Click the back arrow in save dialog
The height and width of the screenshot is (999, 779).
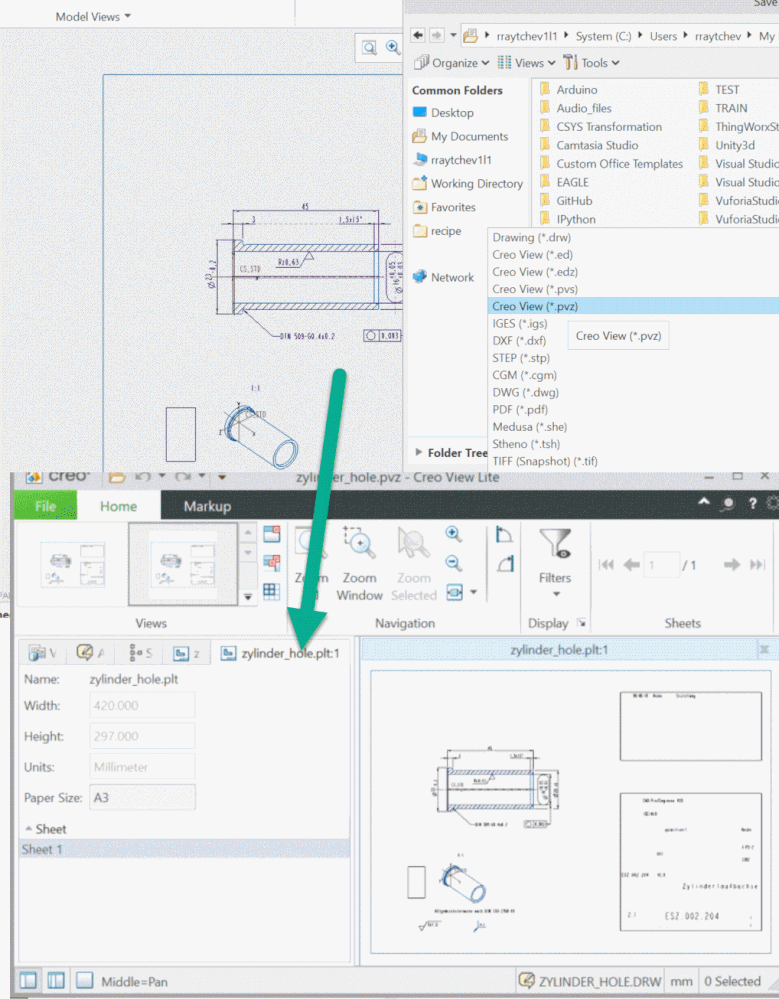418,35
